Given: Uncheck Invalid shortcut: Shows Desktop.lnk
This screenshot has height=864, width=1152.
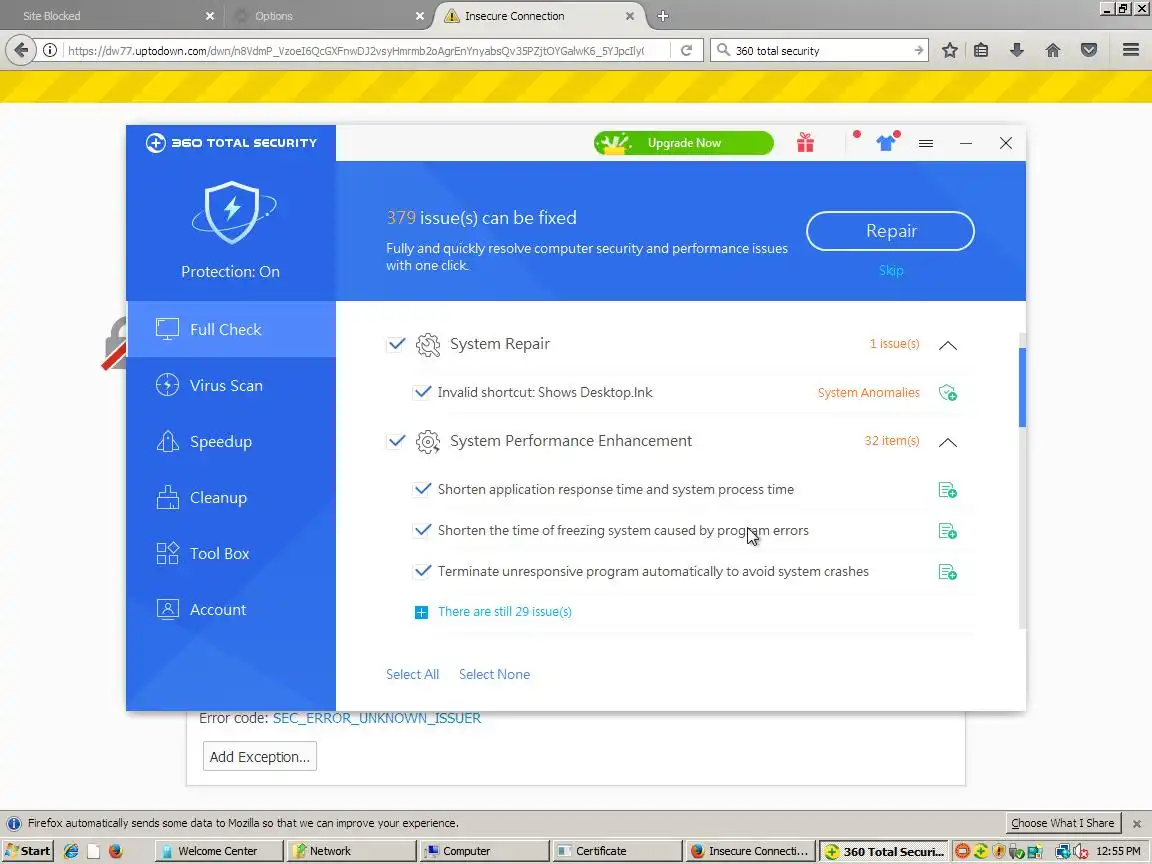Looking at the screenshot, I should 422,392.
